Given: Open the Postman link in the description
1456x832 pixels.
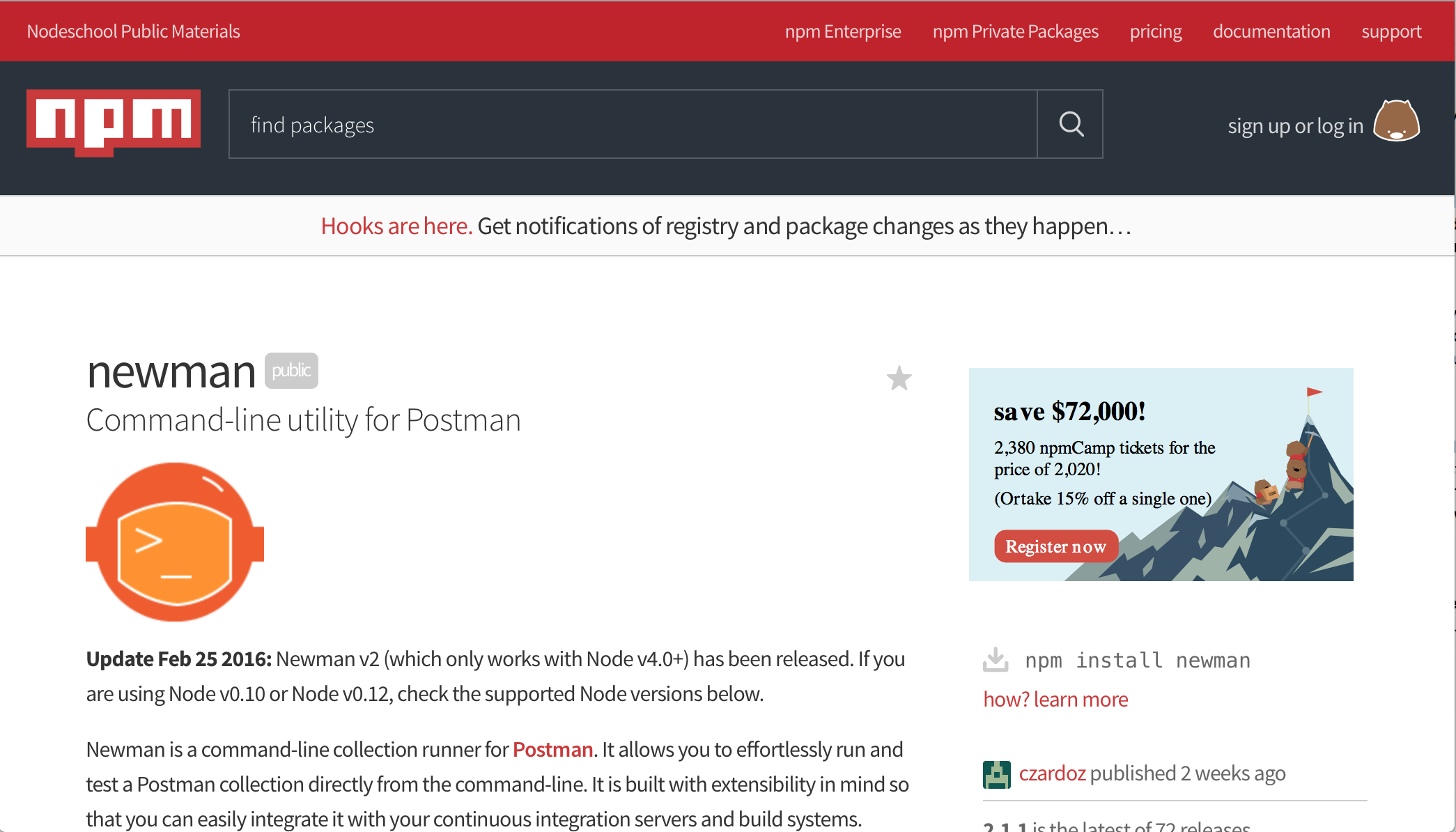Looking at the screenshot, I should (x=552, y=749).
